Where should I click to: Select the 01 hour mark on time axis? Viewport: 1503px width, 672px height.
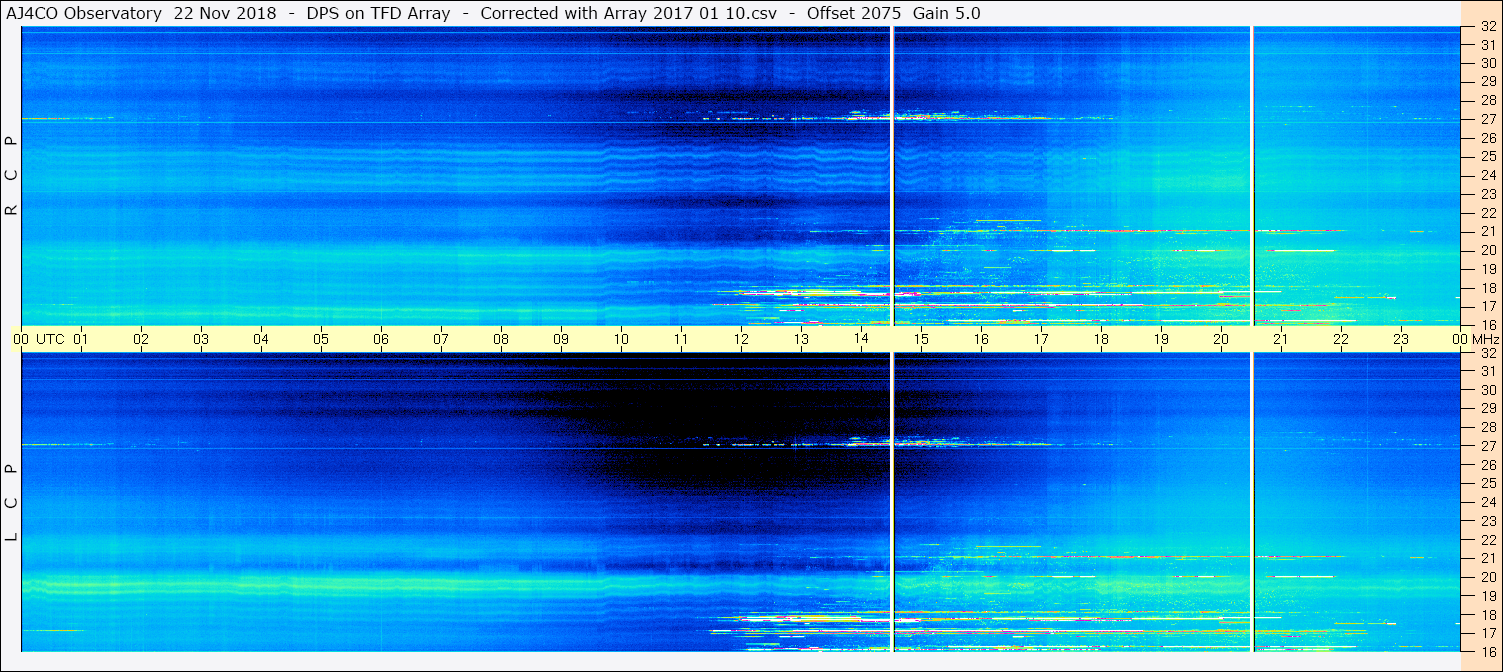(81, 339)
